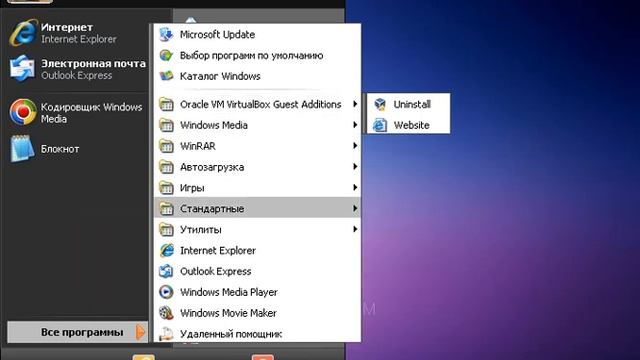Viewport: 640px width, 360px height.
Task: Click the VirtualBox Uninstall icon
Action: (380, 104)
